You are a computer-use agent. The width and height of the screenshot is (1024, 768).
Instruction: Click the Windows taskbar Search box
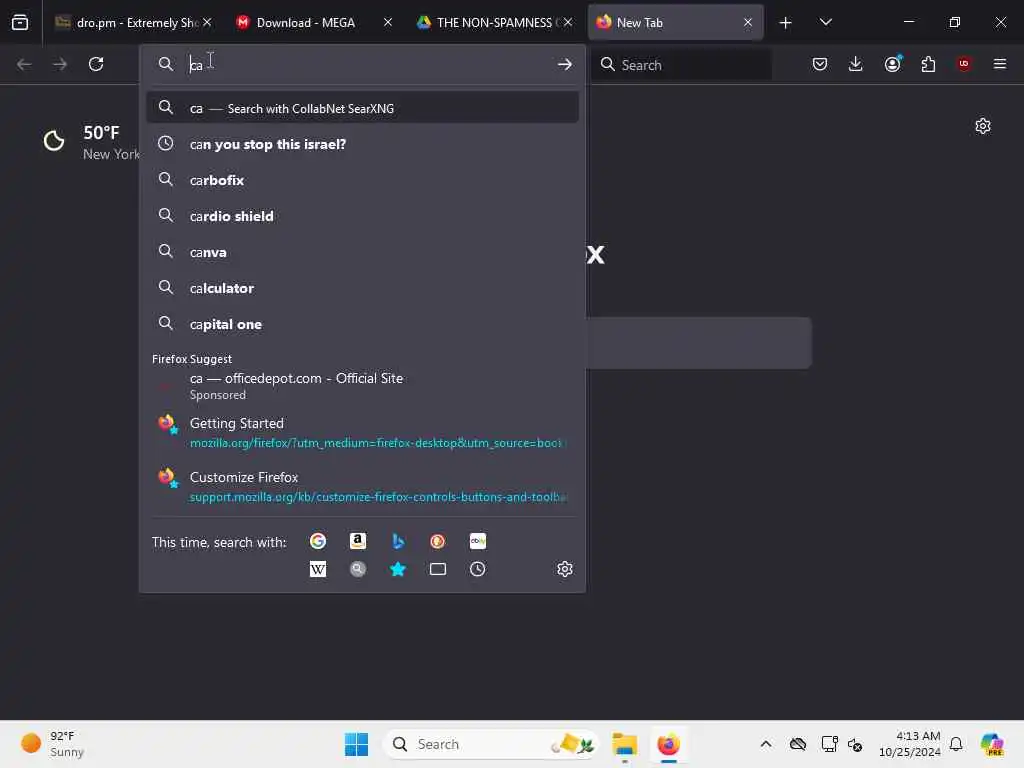tap(491, 744)
